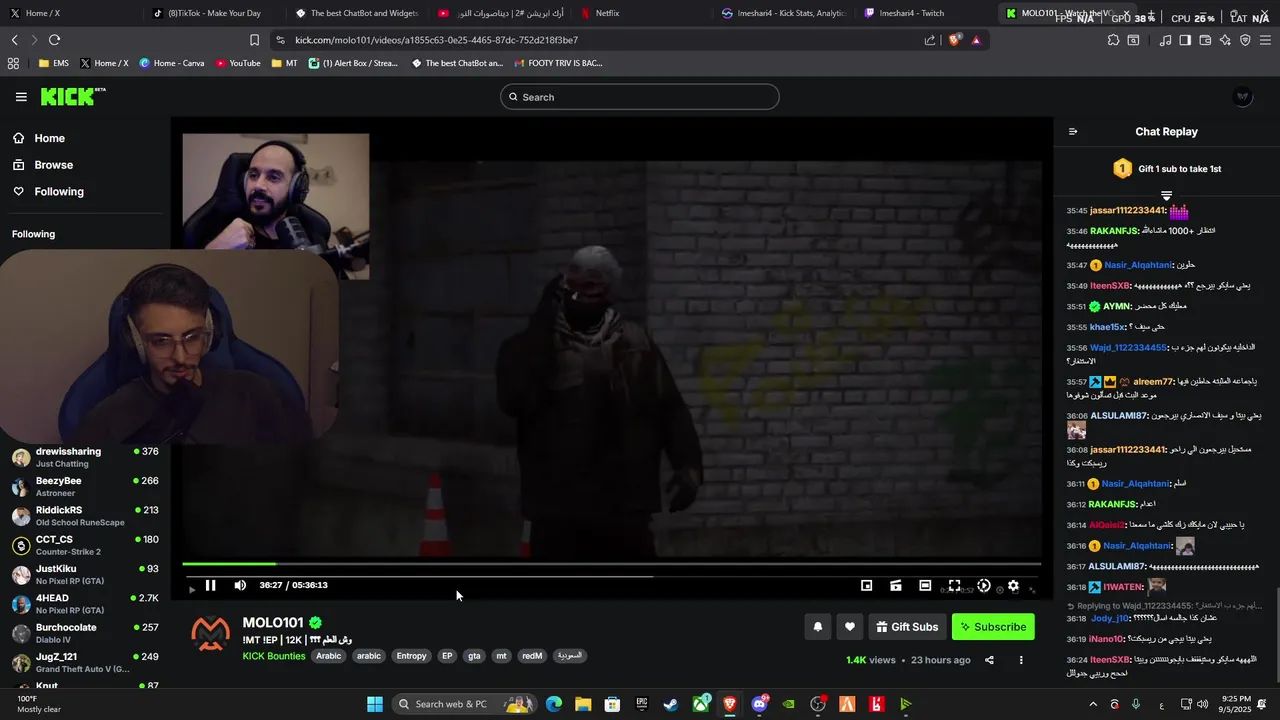Toggle notification bell for MOLO101

pyautogui.click(x=817, y=627)
